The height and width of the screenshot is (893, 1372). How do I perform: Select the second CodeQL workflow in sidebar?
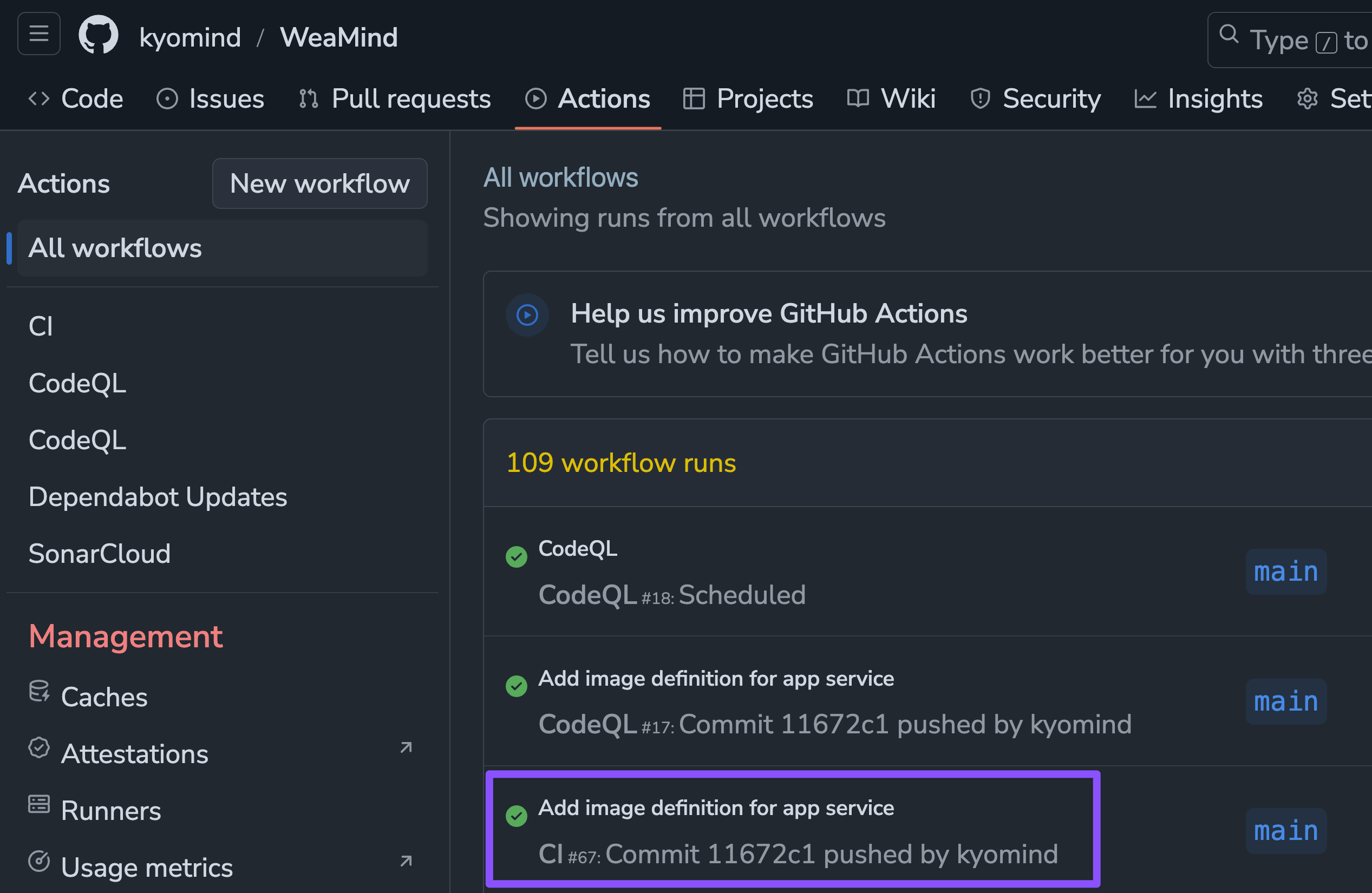(x=223, y=440)
